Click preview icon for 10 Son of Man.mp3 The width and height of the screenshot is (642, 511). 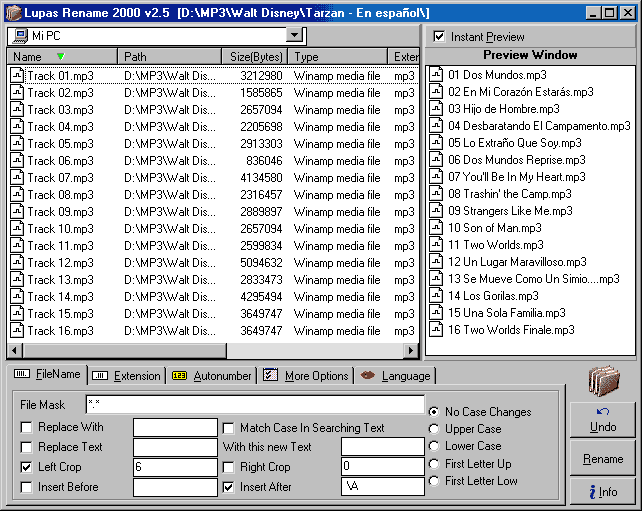436,227
